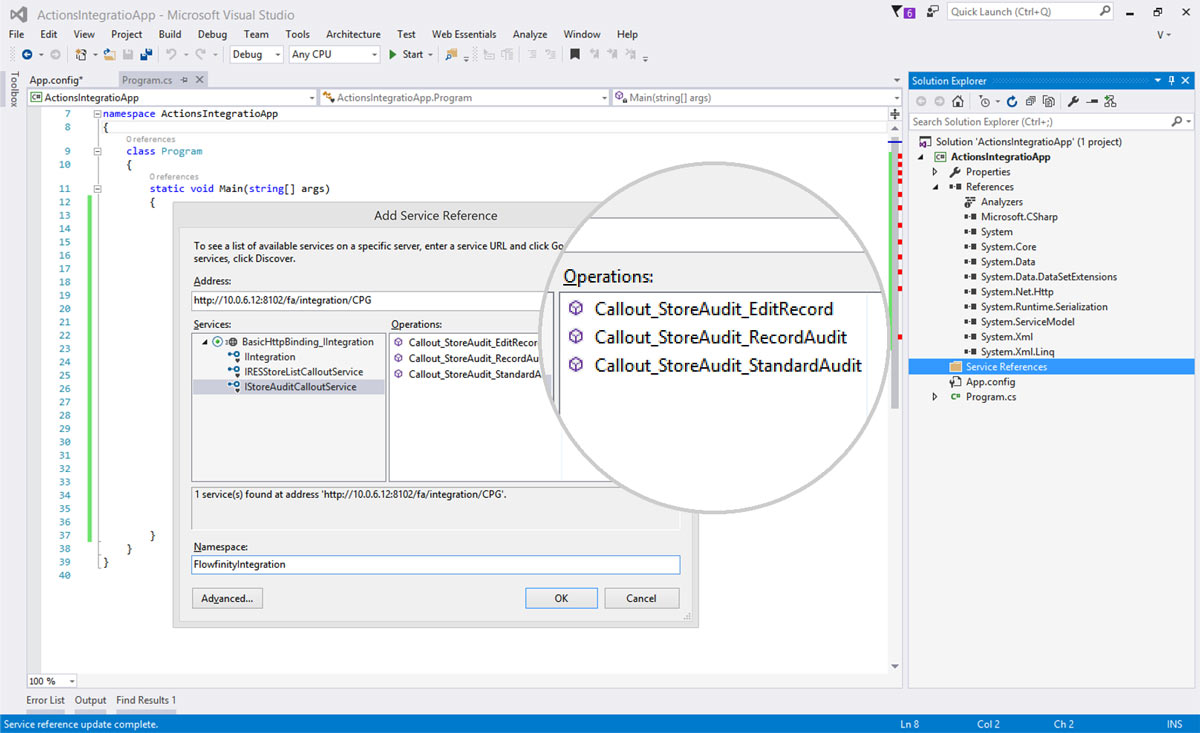This screenshot has width=1200, height=733.
Task: Open Properties wrench icon in Solution Explorer
Action: [x=1073, y=101]
